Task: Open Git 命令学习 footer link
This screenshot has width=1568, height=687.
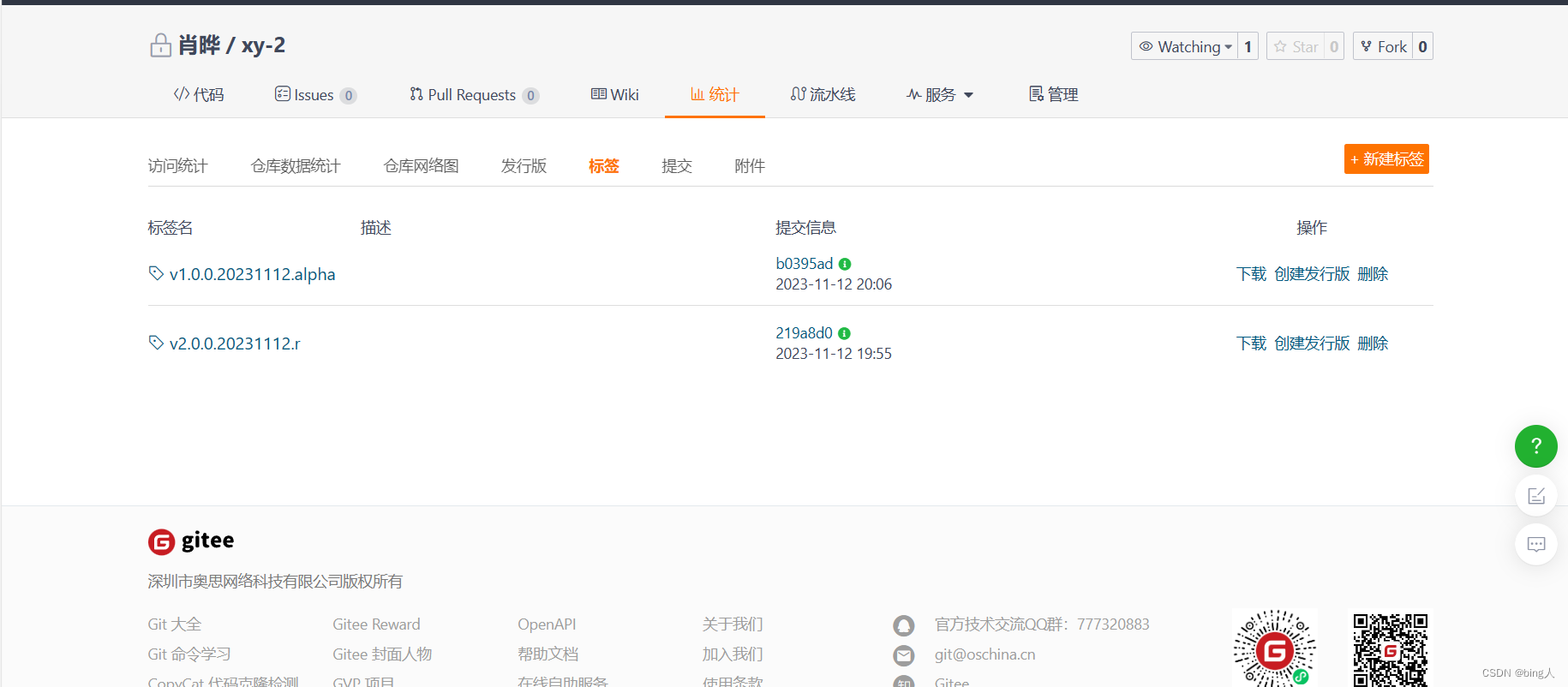Action: pyautogui.click(x=189, y=654)
